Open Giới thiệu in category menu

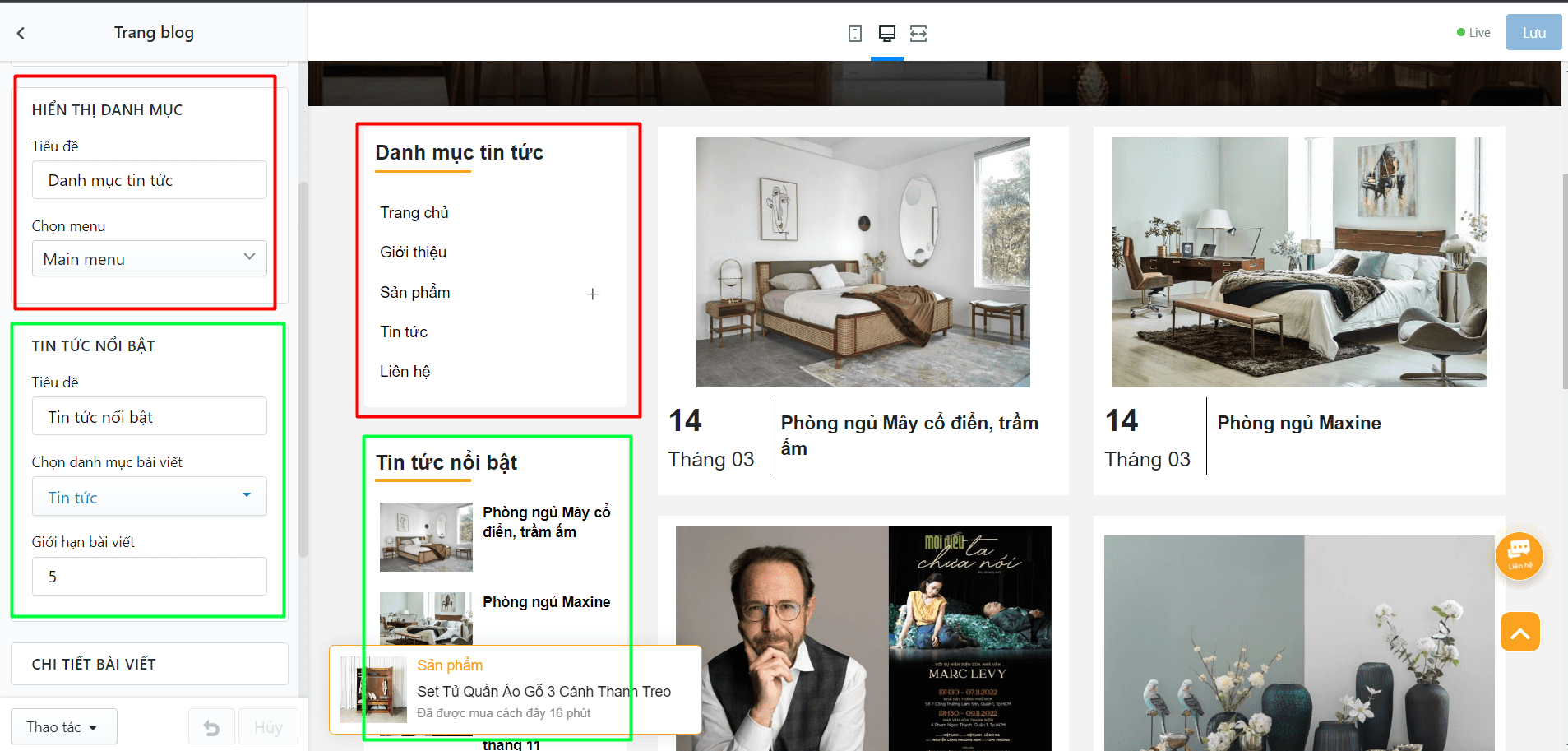coord(413,253)
